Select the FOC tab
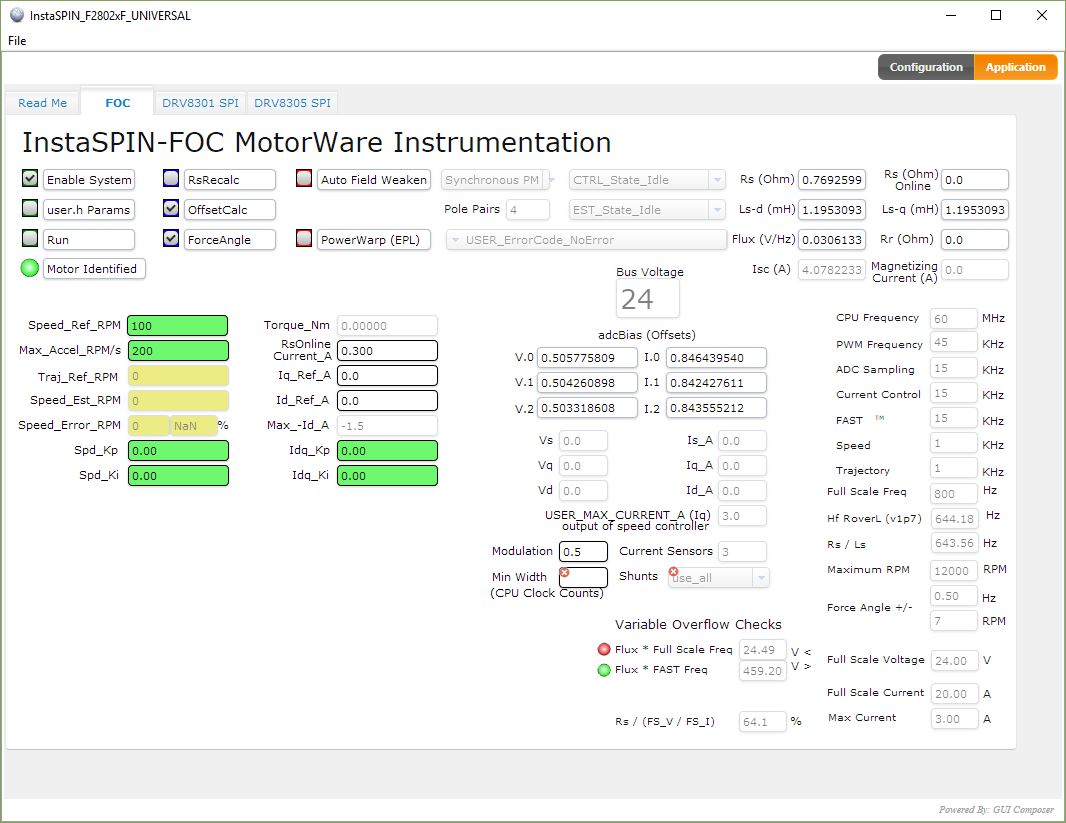This screenshot has height=823, width=1066. [x=118, y=103]
